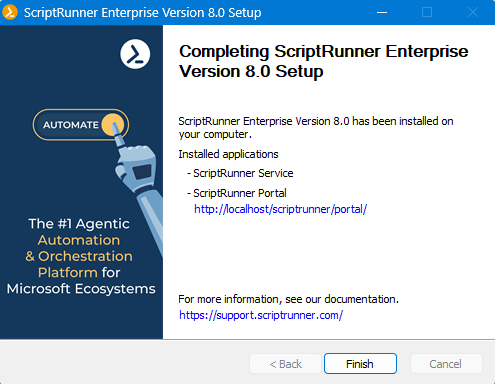The image size is (495, 384).
Task: Click the Cancel button
Action: pyautogui.click(x=446, y=363)
